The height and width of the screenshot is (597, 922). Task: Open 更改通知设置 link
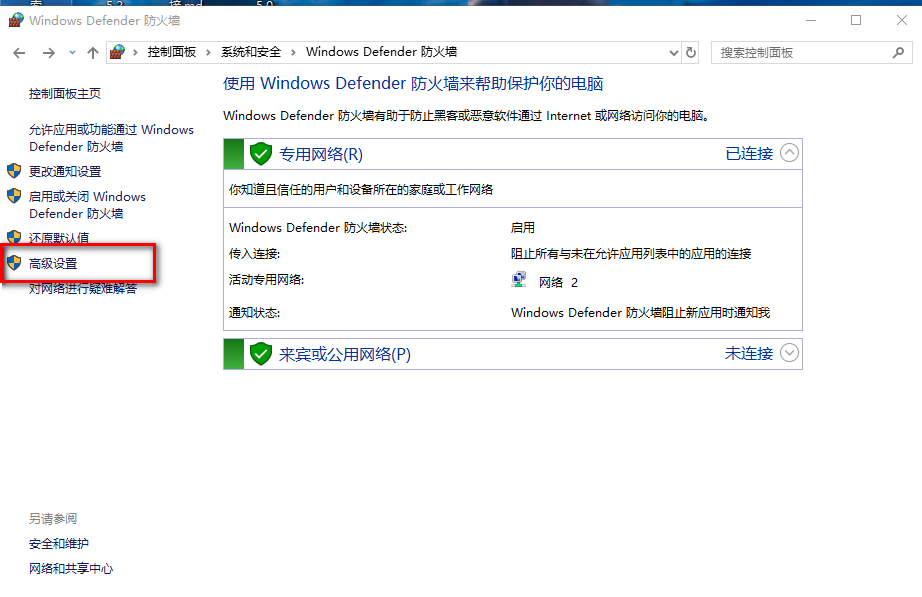click(65, 171)
